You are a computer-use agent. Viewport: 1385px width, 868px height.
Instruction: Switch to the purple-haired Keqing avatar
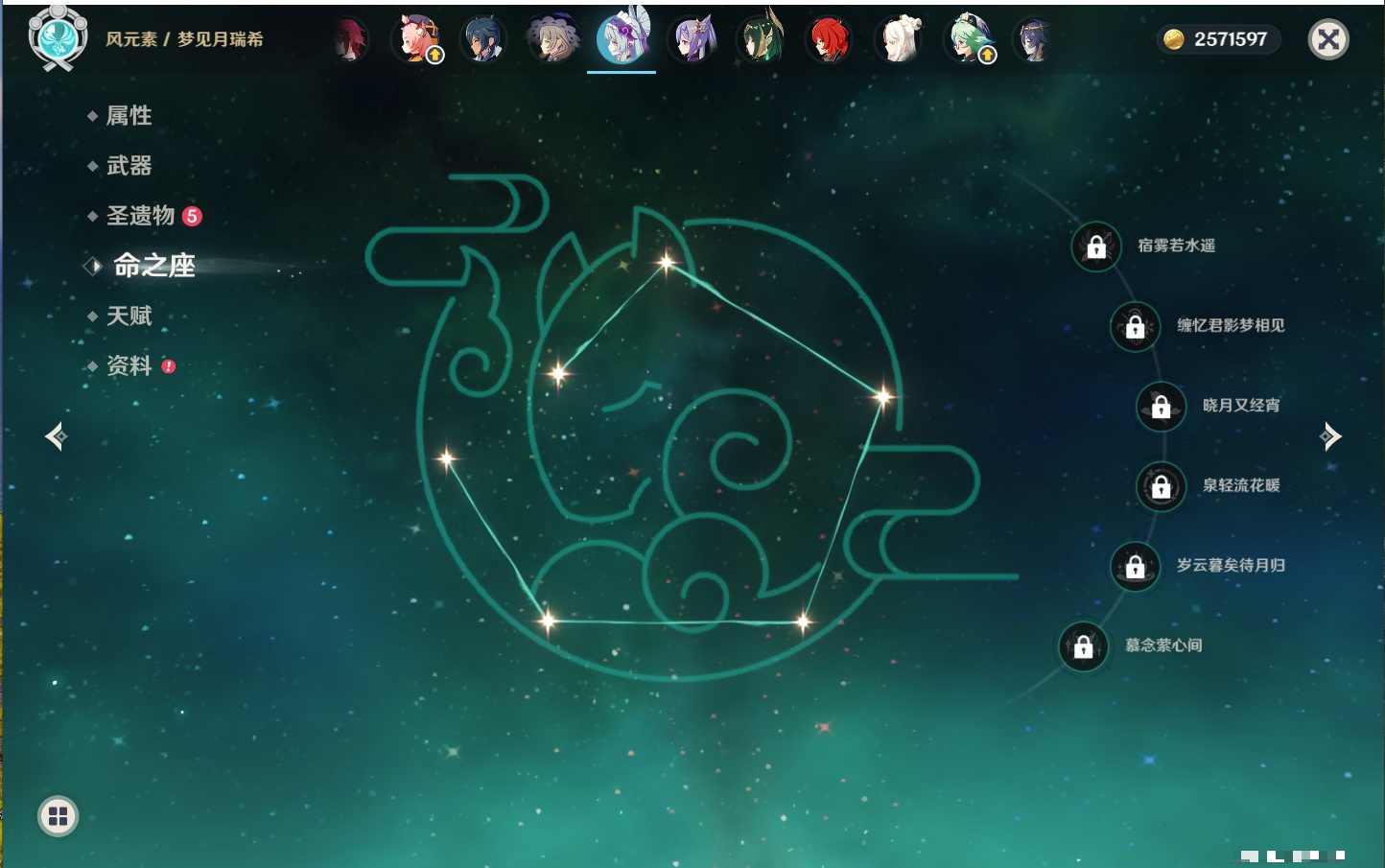(x=692, y=39)
